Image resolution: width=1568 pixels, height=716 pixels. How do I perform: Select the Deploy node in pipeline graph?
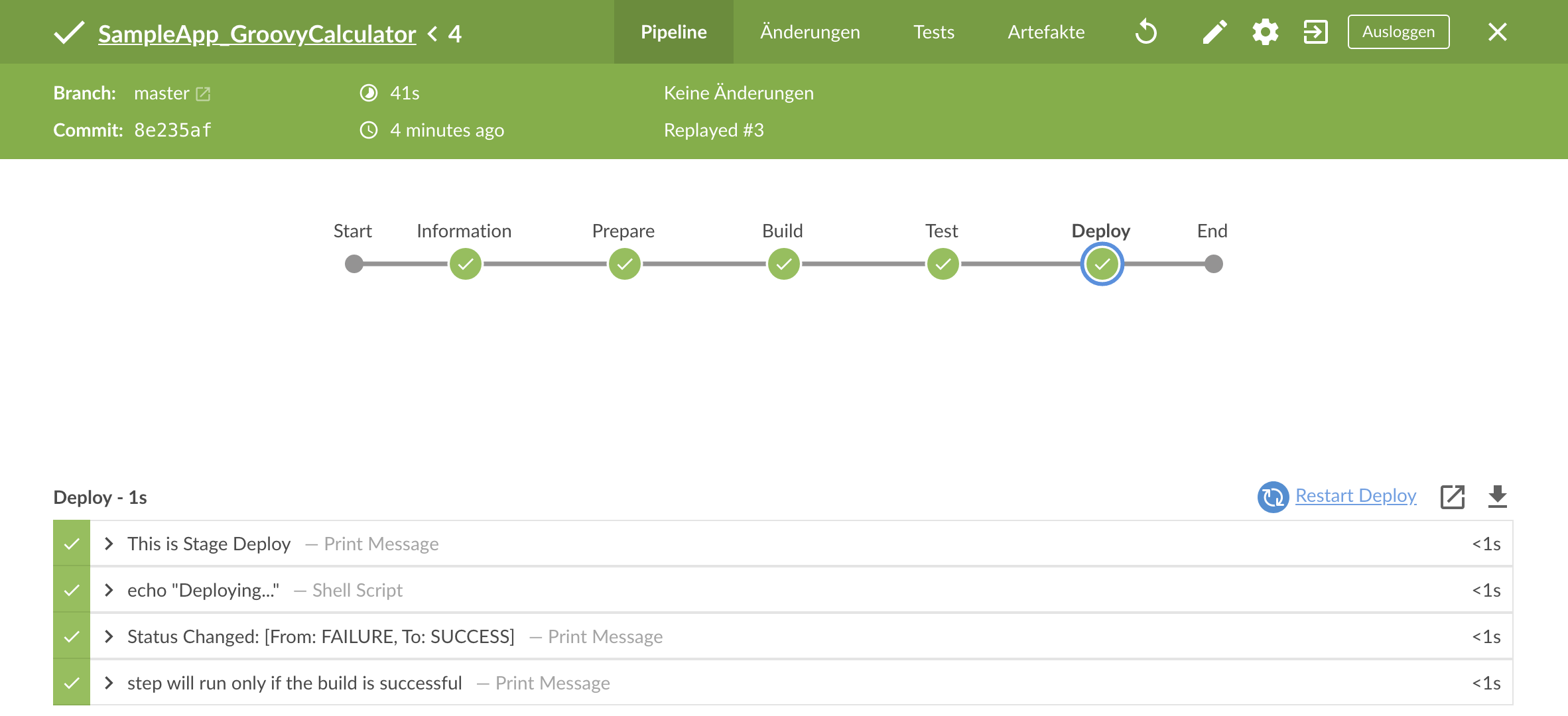tap(1102, 263)
